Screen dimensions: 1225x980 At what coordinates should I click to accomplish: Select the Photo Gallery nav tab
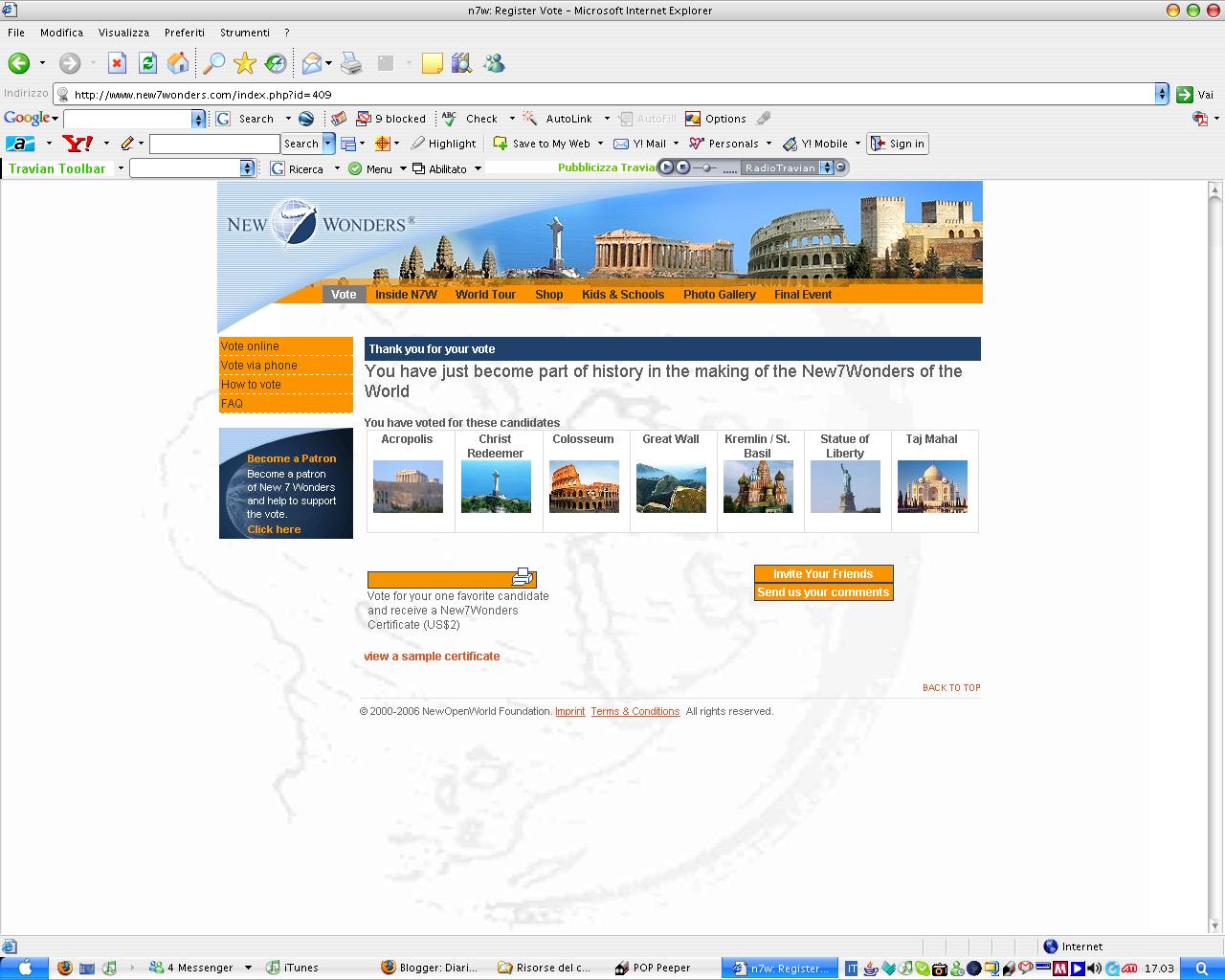tap(720, 295)
